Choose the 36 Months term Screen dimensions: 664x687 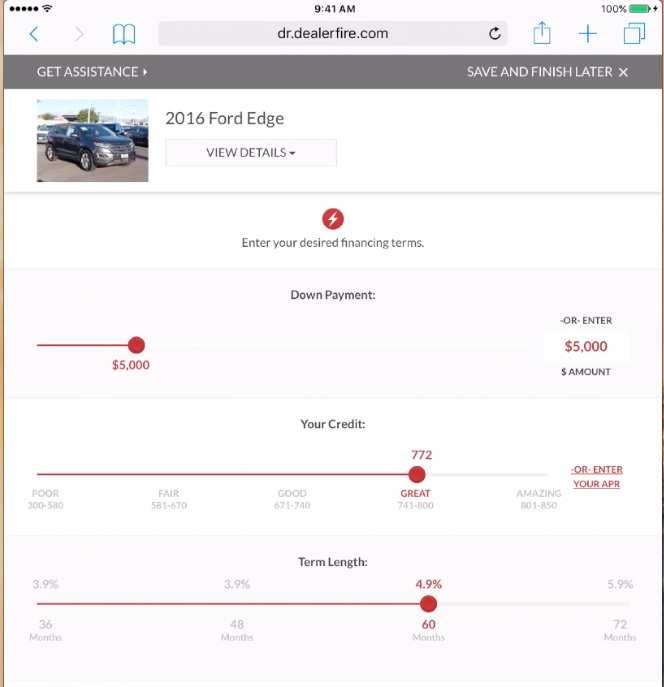point(46,630)
